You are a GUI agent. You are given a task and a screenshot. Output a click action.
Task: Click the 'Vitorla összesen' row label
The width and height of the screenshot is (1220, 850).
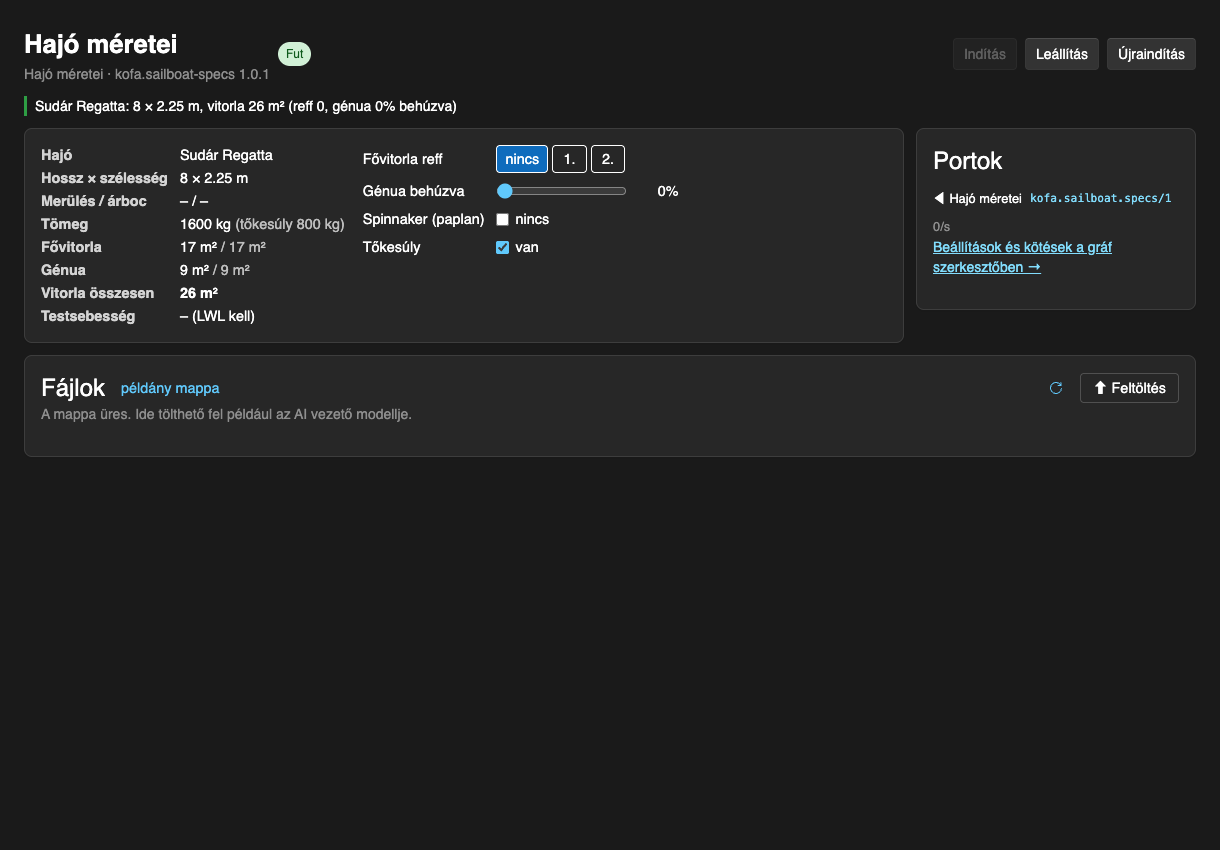98,293
